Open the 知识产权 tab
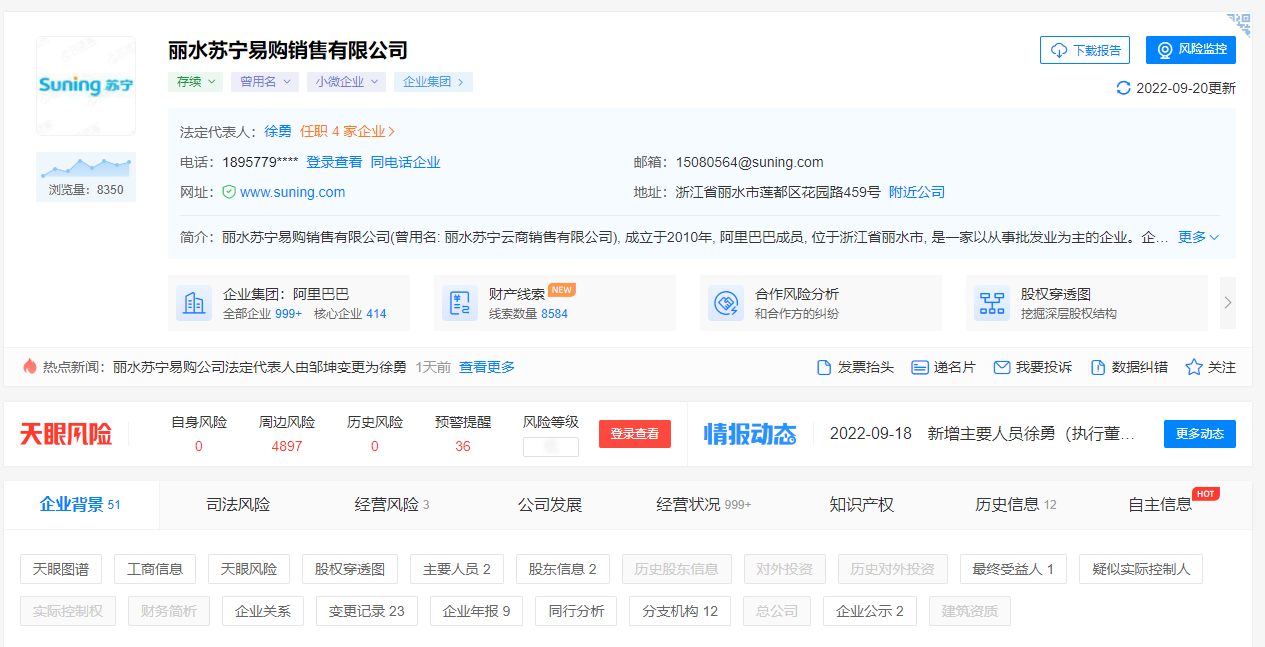1265x647 pixels. click(x=861, y=504)
